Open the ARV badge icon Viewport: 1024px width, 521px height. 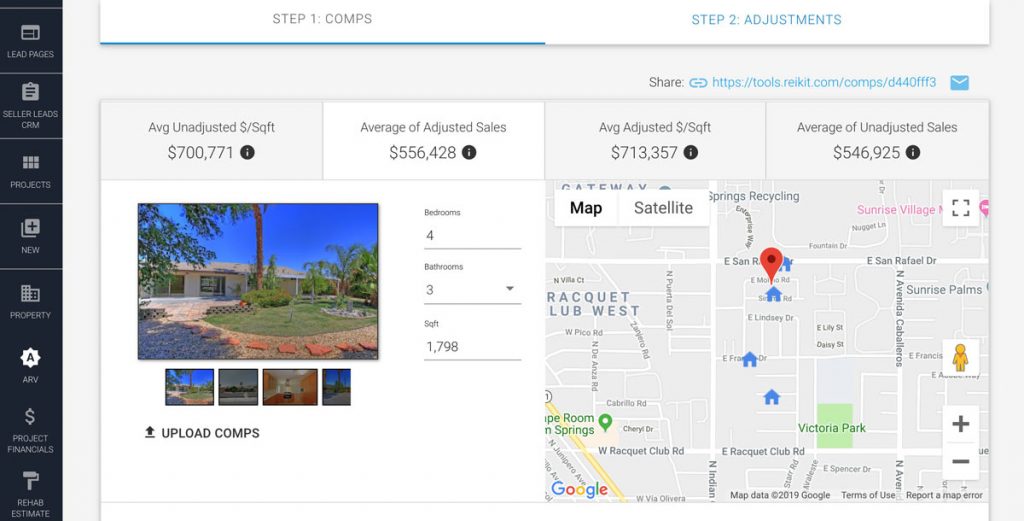click(31, 358)
